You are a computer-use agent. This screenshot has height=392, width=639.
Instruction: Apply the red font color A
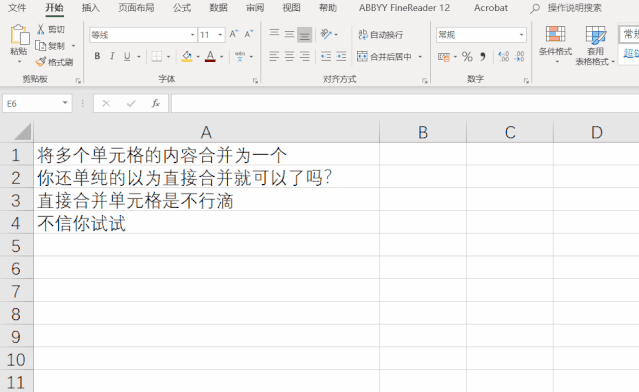[x=210, y=56]
